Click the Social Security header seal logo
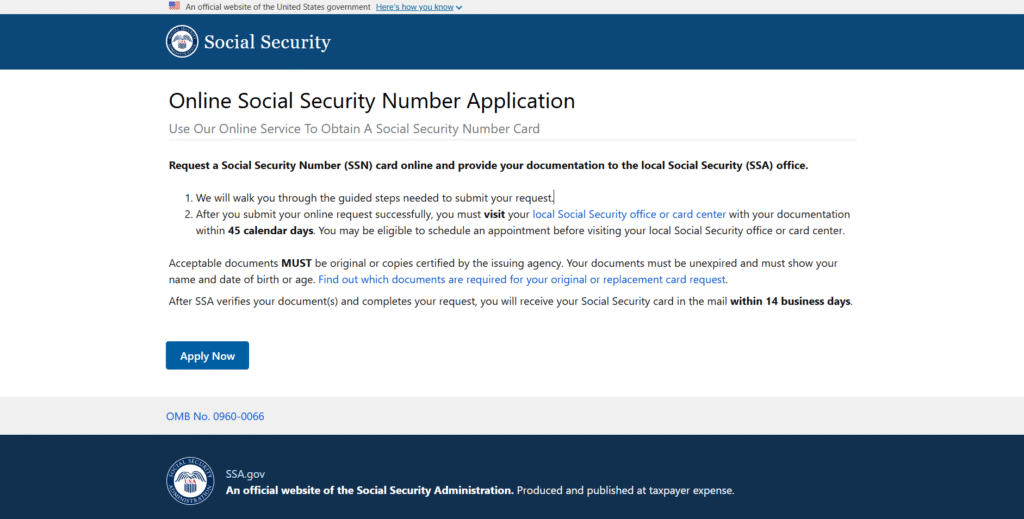Viewport: 1024px width, 519px height. tap(182, 42)
